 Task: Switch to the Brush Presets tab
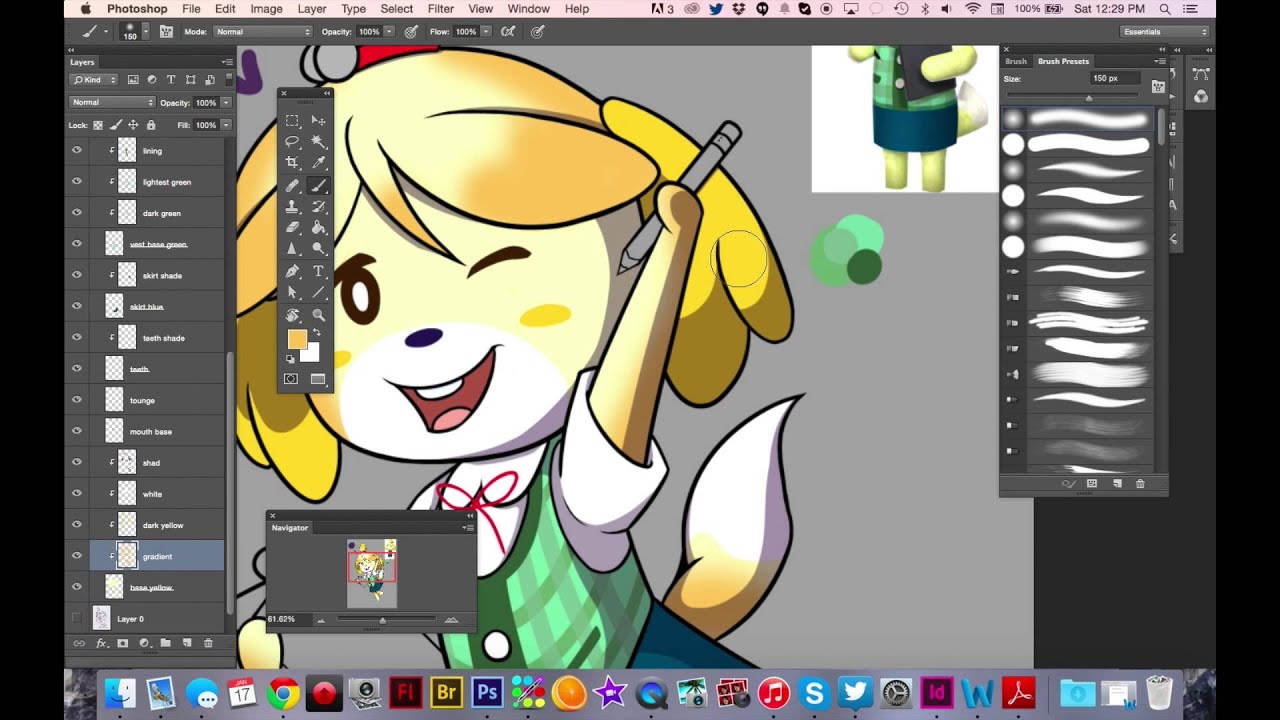[1063, 61]
